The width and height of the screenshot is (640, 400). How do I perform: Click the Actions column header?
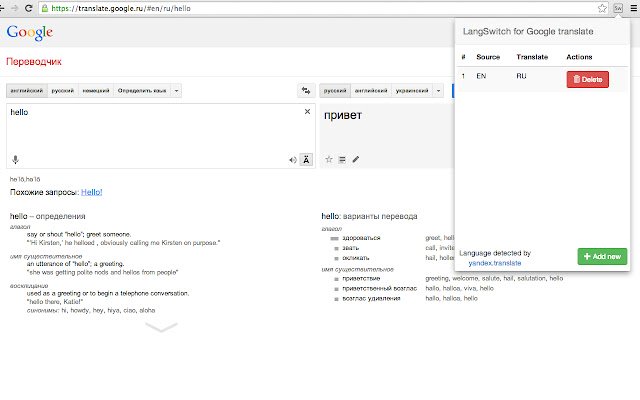coord(579,57)
